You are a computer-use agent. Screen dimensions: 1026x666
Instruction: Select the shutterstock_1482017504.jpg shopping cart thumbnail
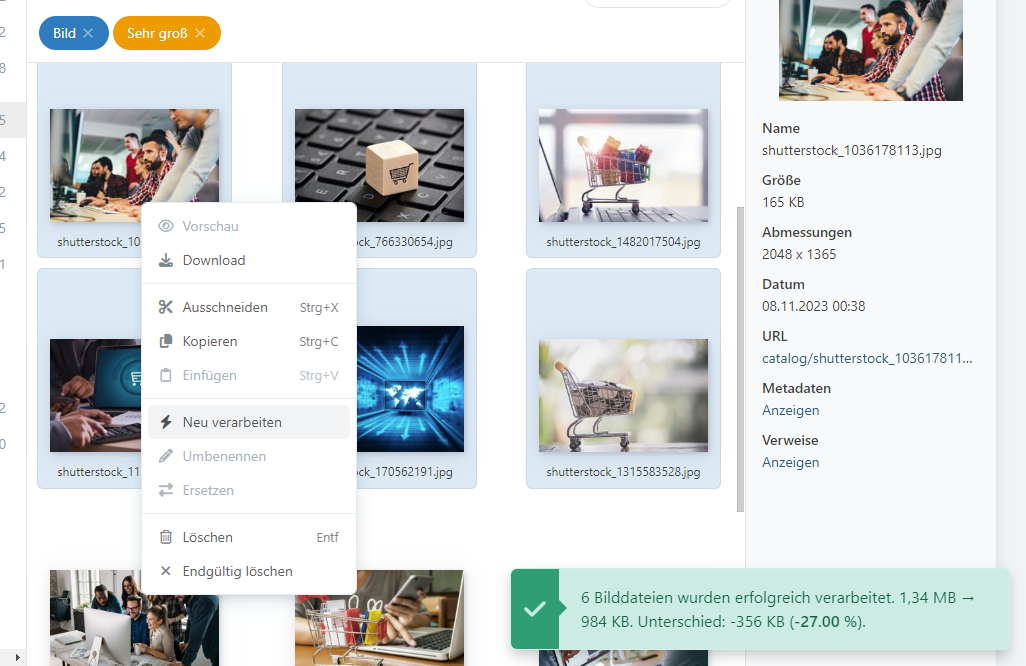click(x=623, y=165)
